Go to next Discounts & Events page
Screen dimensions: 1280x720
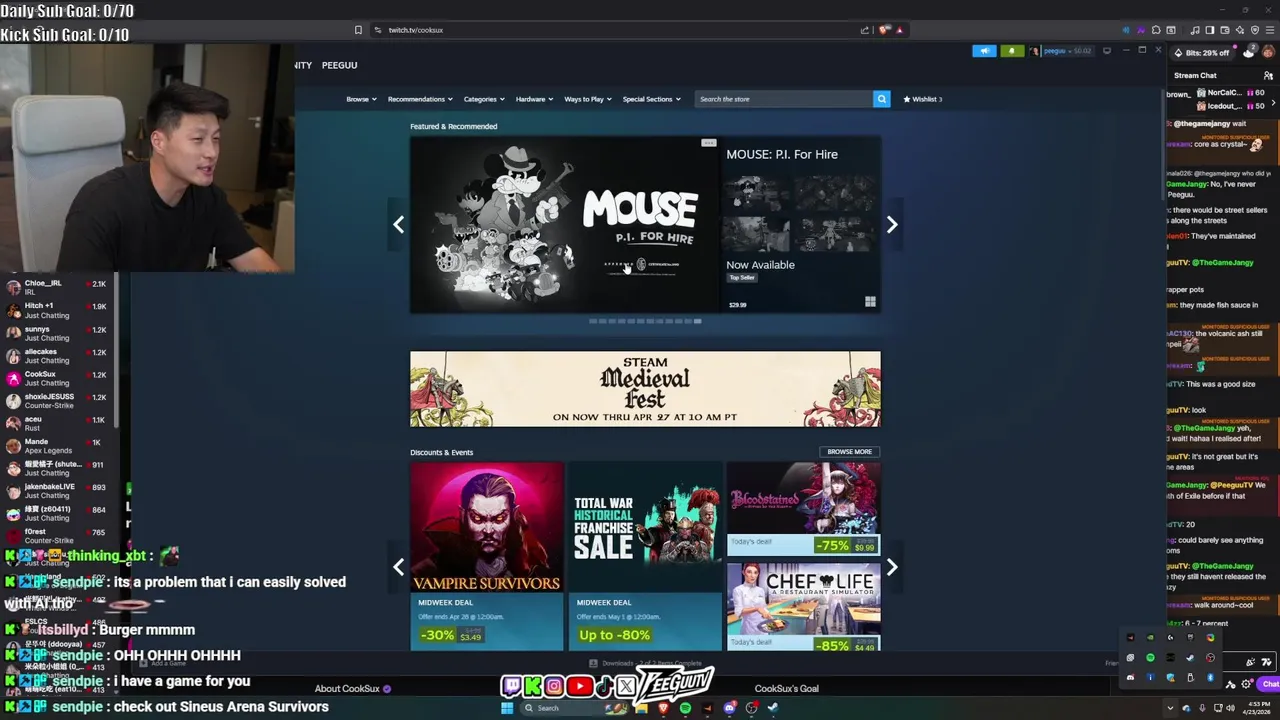pyautogui.click(x=892, y=567)
